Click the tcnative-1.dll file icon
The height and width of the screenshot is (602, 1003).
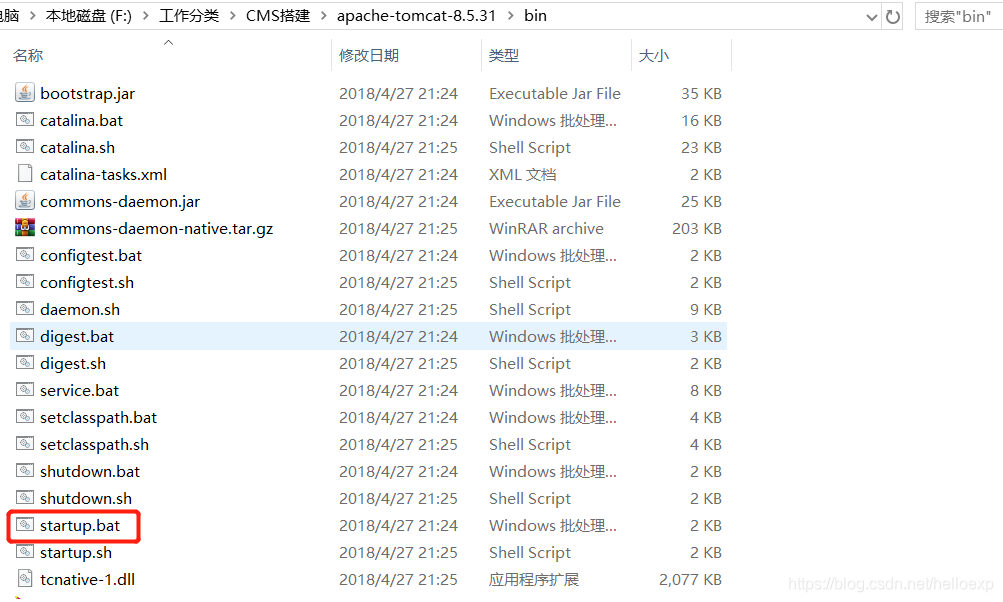coord(25,579)
